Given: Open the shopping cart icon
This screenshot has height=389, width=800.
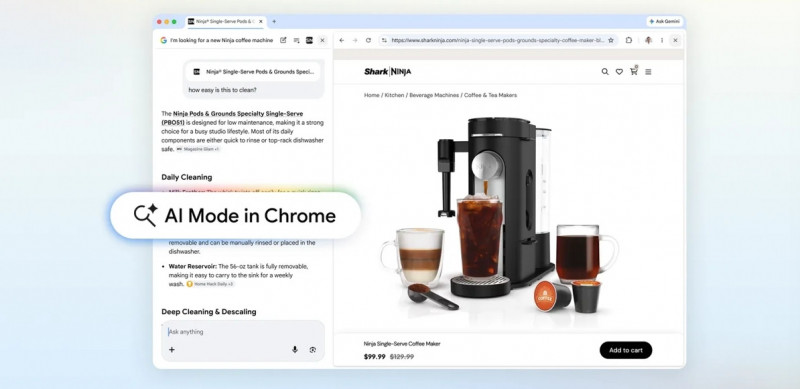Looking at the screenshot, I should 634,71.
